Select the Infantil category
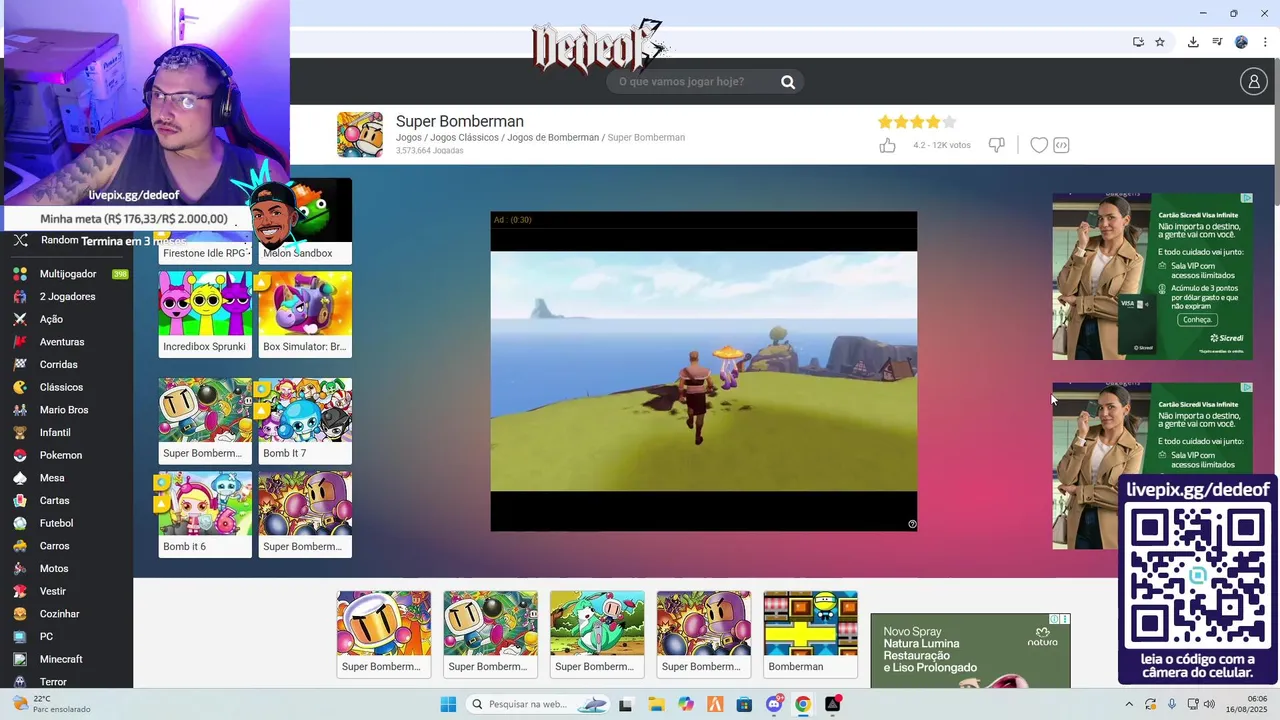The width and height of the screenshot is (1280, 720). click(x=55, y=433)
